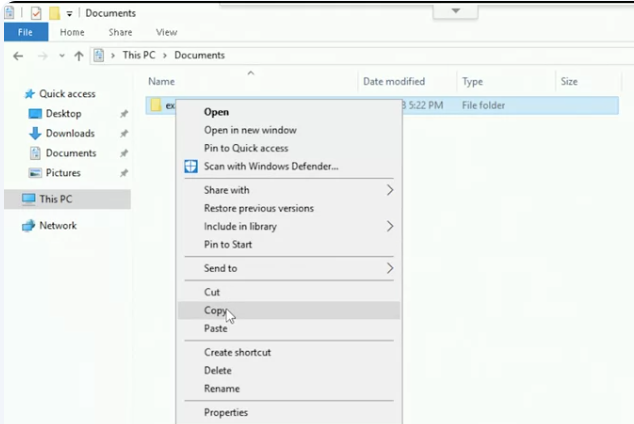Screen dimensions: 634x424
Task: Open Desktop in the navigation pane
Action: (x=63, y=114)
